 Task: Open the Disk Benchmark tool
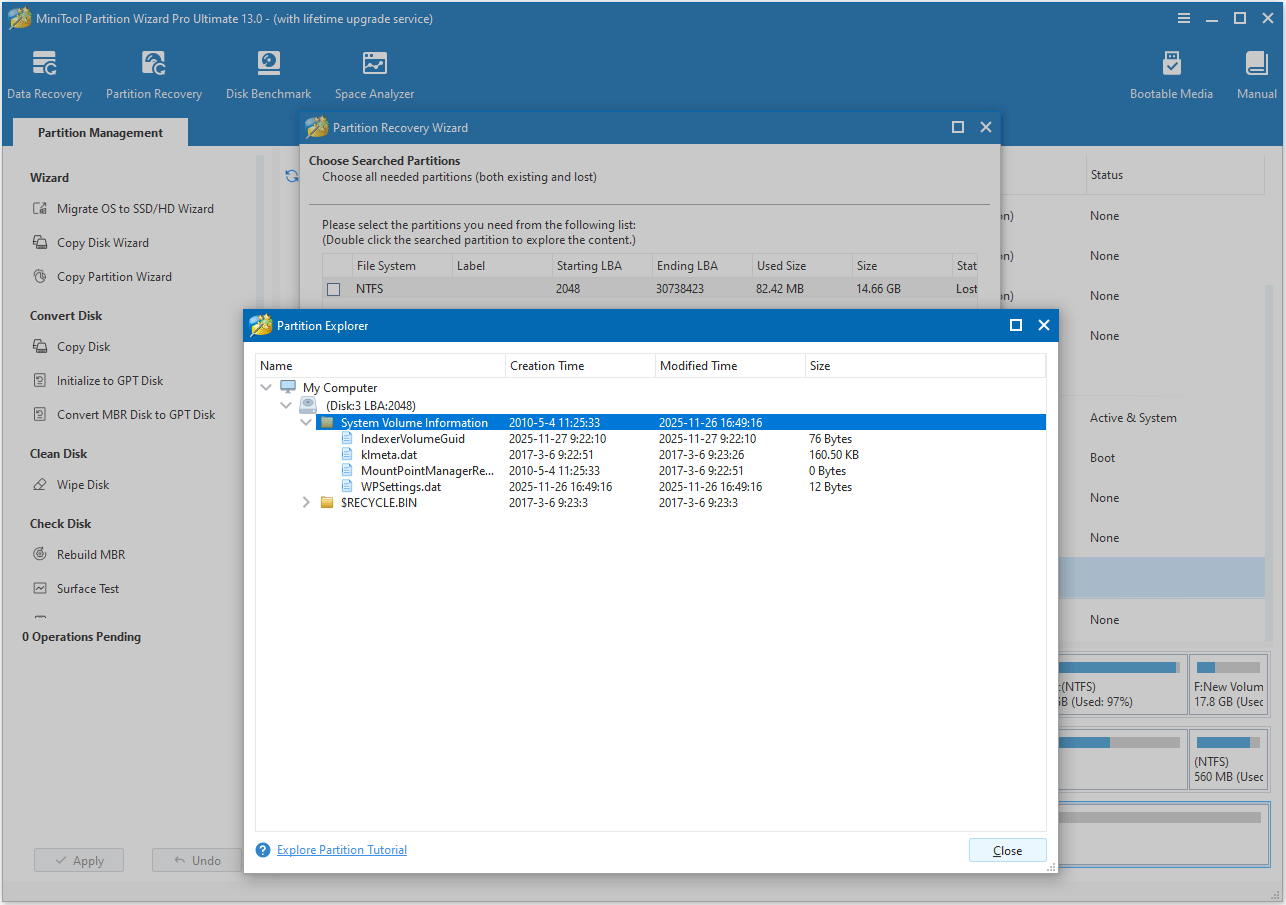click(268, 75)
